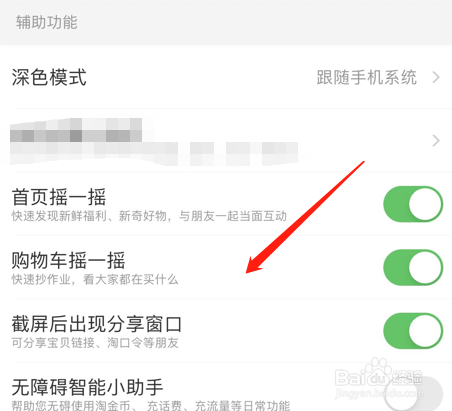Select 跟随手机系统 value
Screen dimensions: 452x411
(x=366, y=77)
